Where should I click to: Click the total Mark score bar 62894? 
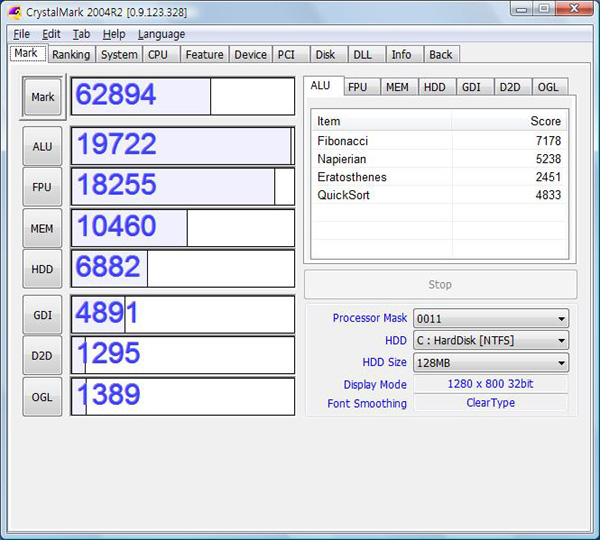click(183, 96)
